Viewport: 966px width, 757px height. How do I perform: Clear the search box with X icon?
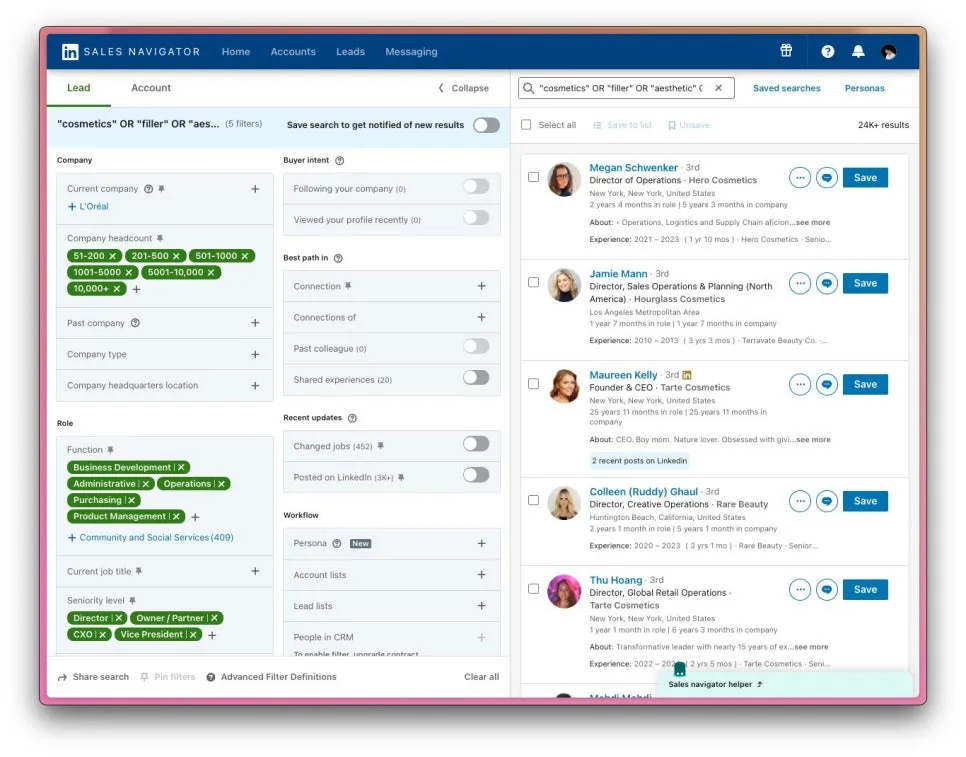pyautogui.click(x=718, y=88)
